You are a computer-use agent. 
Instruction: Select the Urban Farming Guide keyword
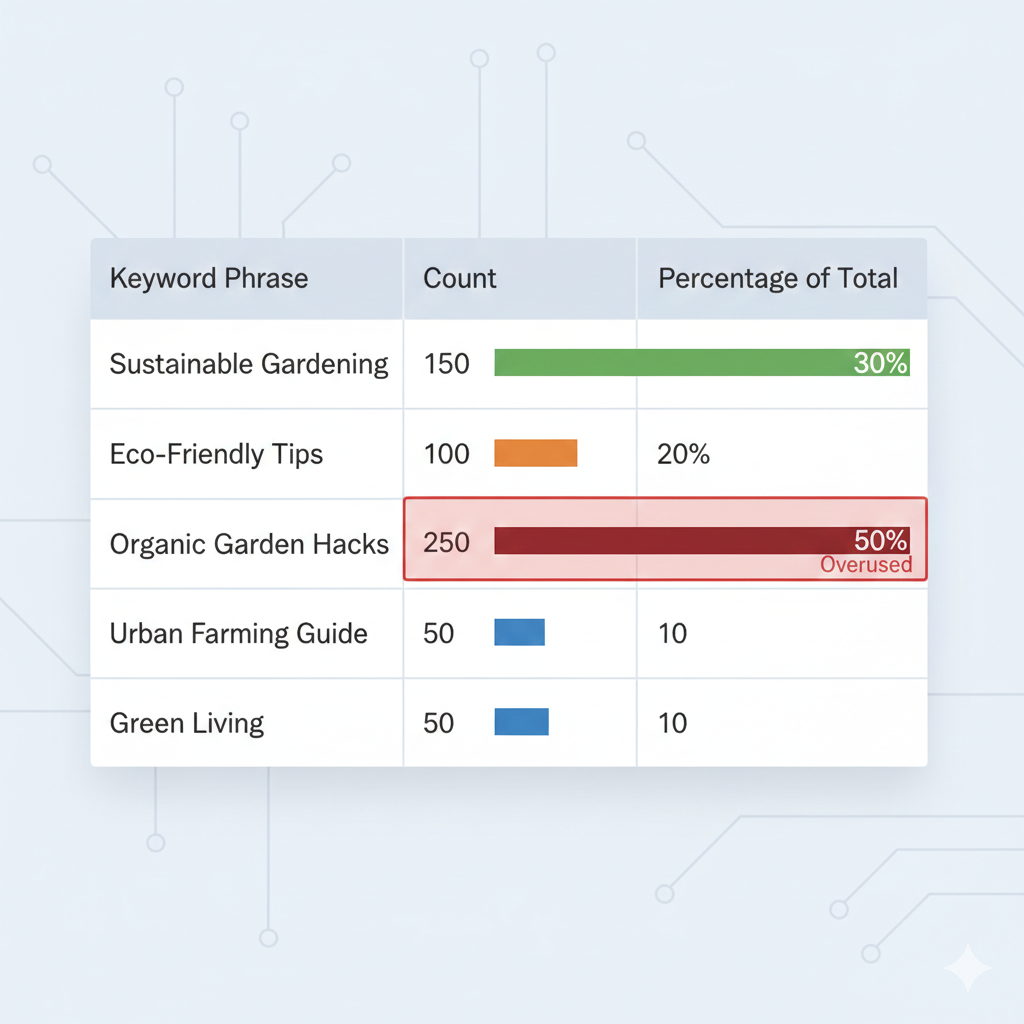[x=238, y=633]
